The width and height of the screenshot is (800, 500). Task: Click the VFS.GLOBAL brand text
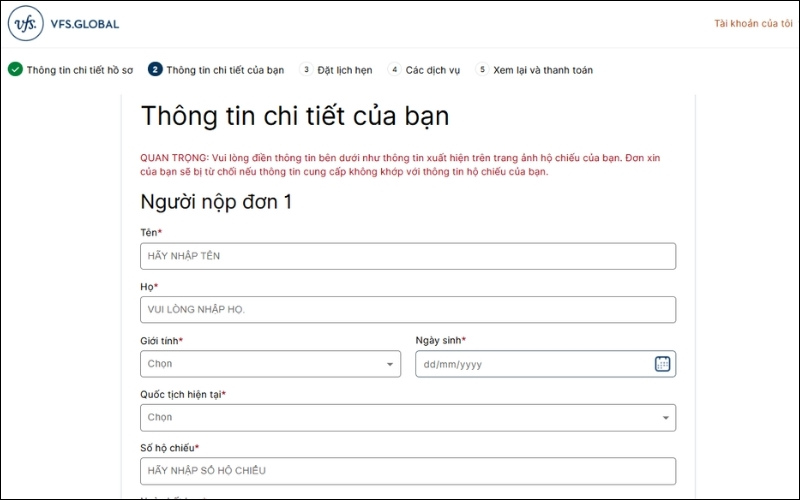click(x=85, y=24)
